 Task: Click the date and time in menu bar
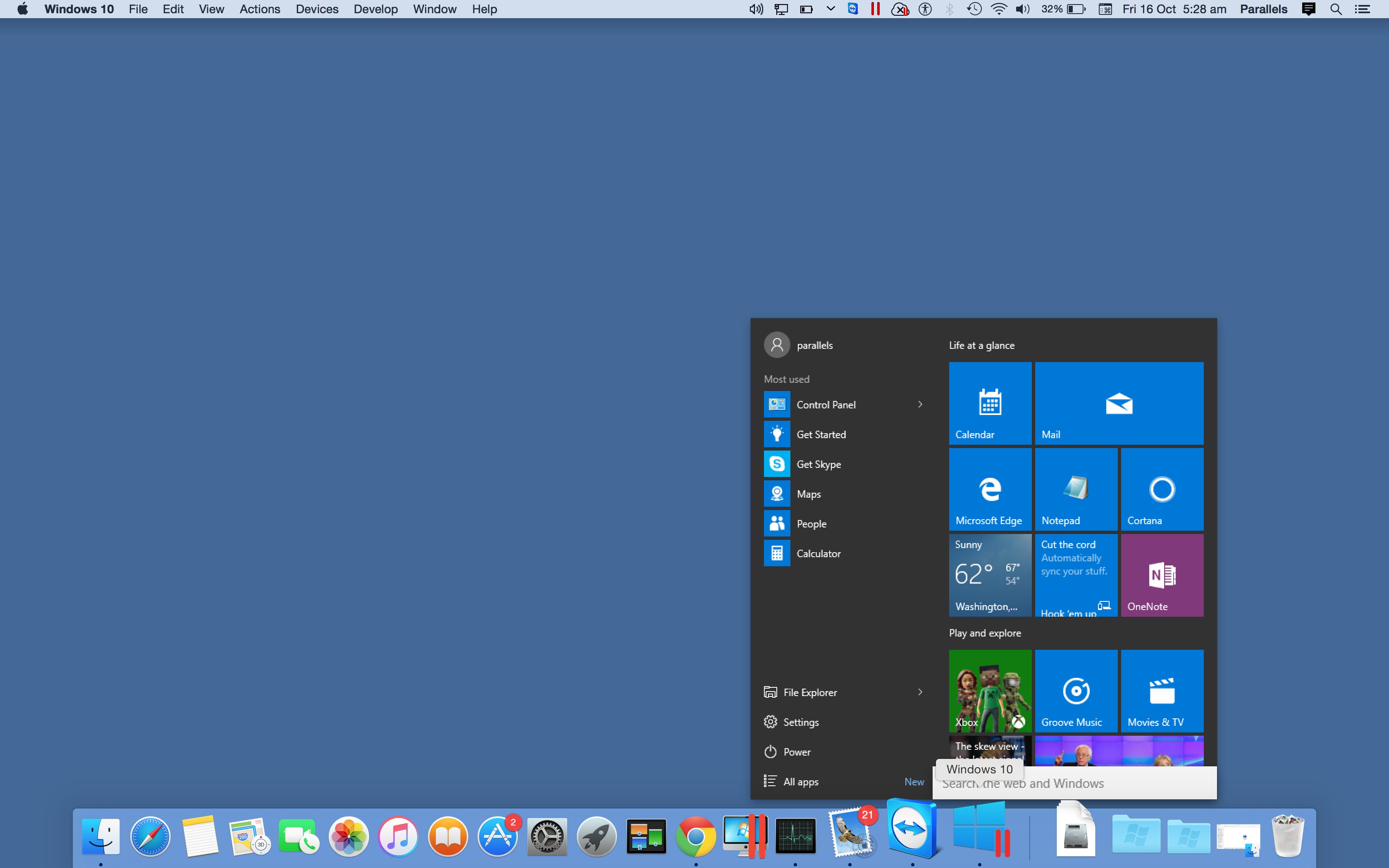1174,9
